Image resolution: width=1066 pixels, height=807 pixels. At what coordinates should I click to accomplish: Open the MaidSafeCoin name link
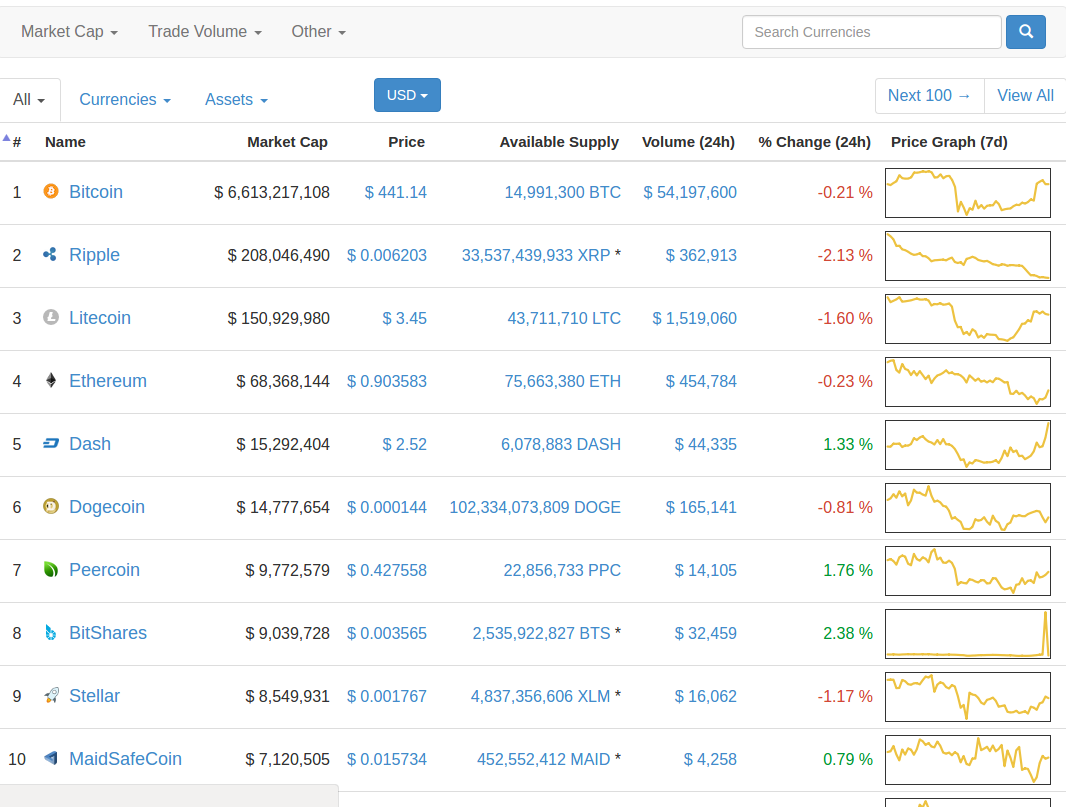coord(125,759)
